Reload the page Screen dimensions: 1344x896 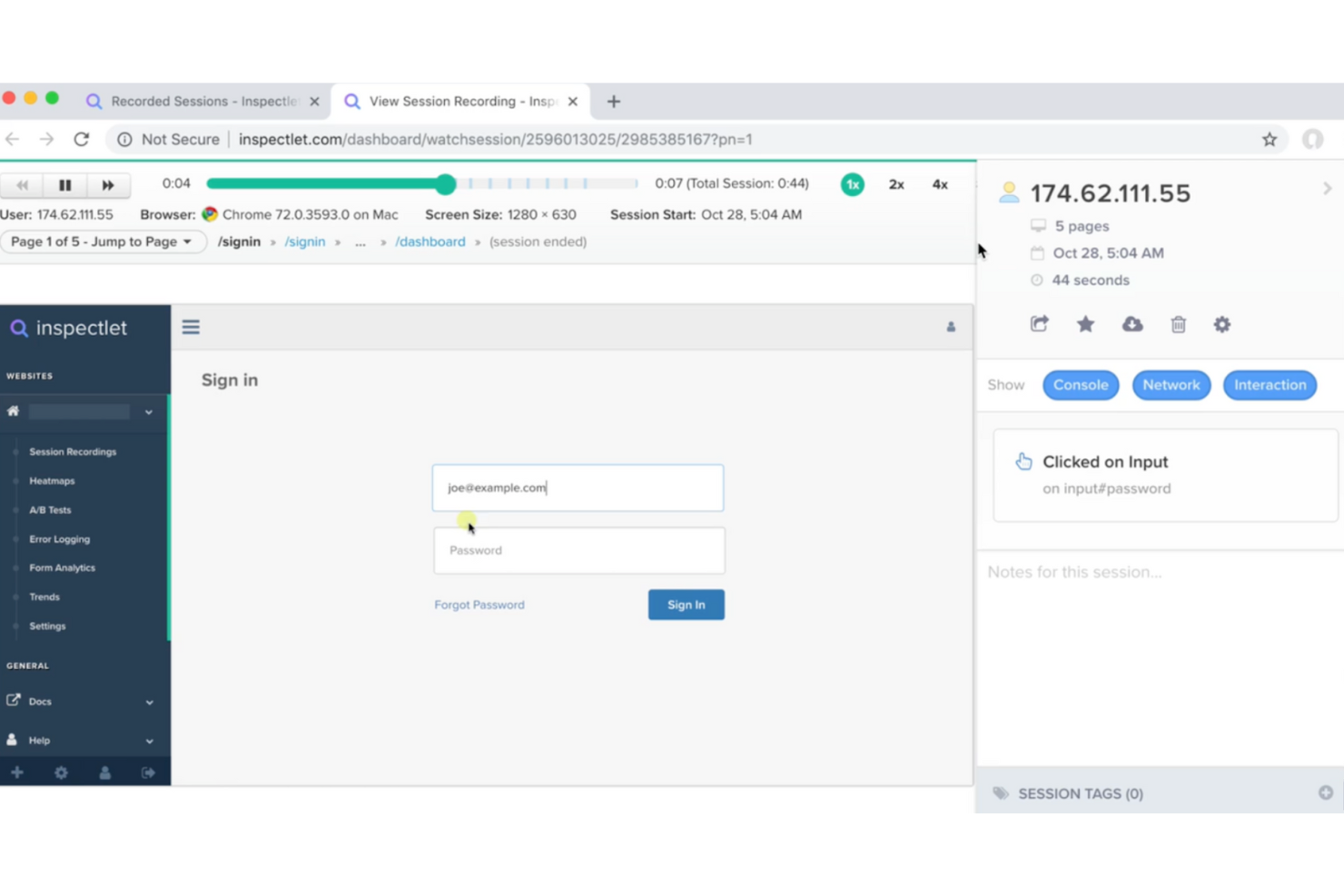point(82,139)
